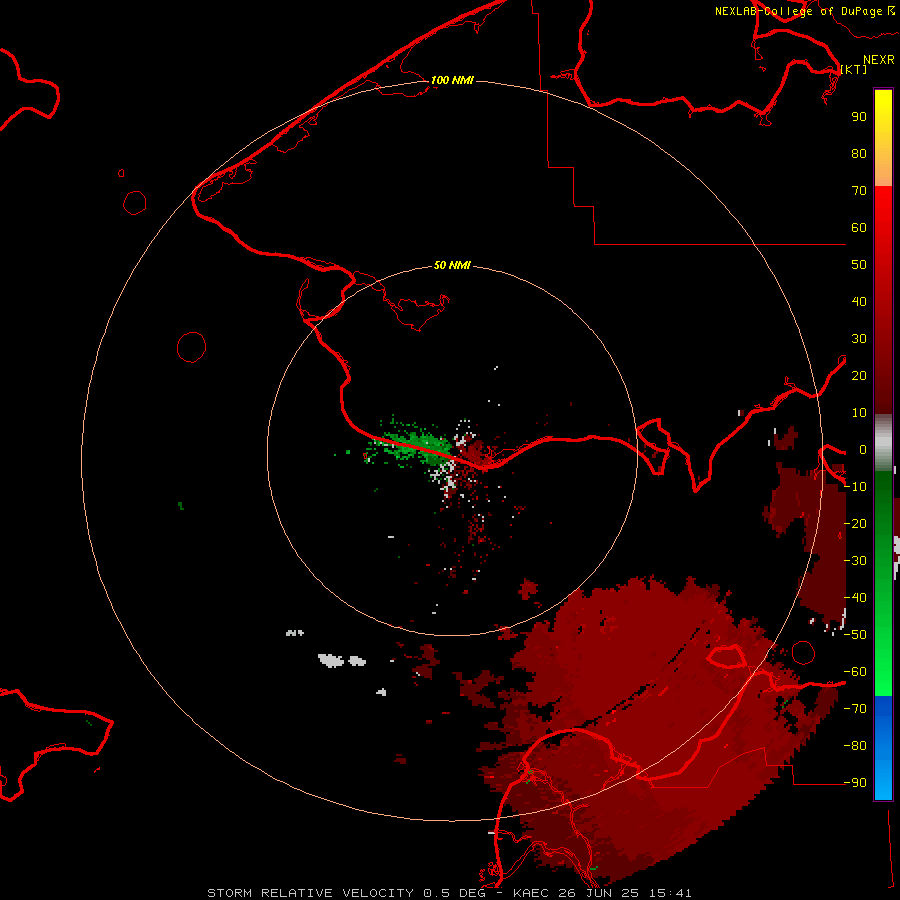Click the 100 NMI range ring label

click(452, 80)
